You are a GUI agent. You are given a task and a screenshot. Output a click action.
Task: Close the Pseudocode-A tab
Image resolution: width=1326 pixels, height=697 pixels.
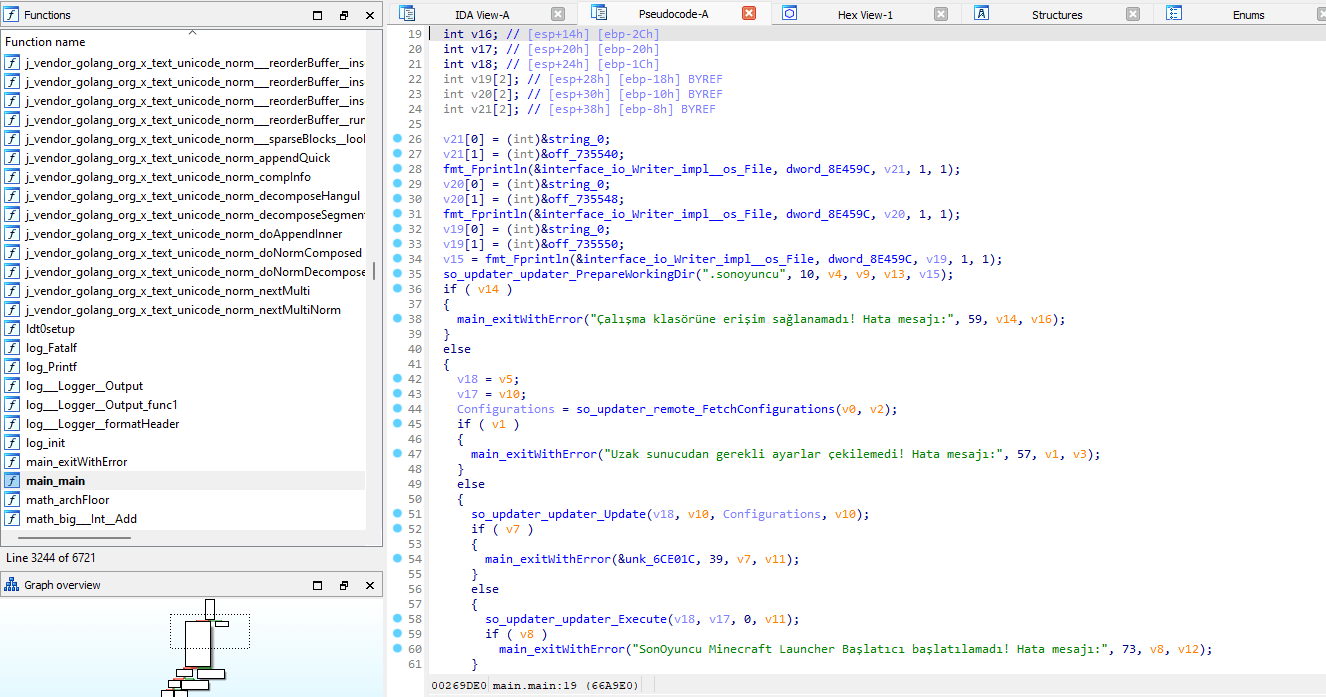point(749,13)
